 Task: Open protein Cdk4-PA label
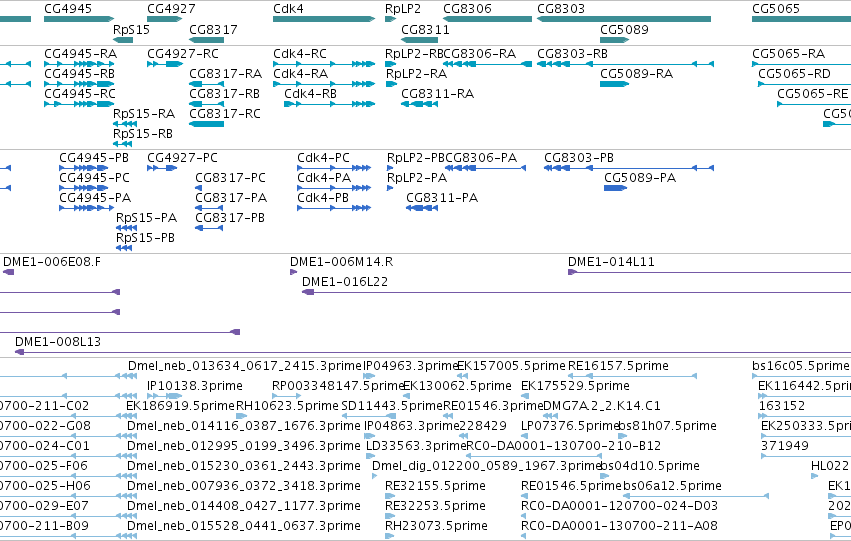tap(324, 178)
